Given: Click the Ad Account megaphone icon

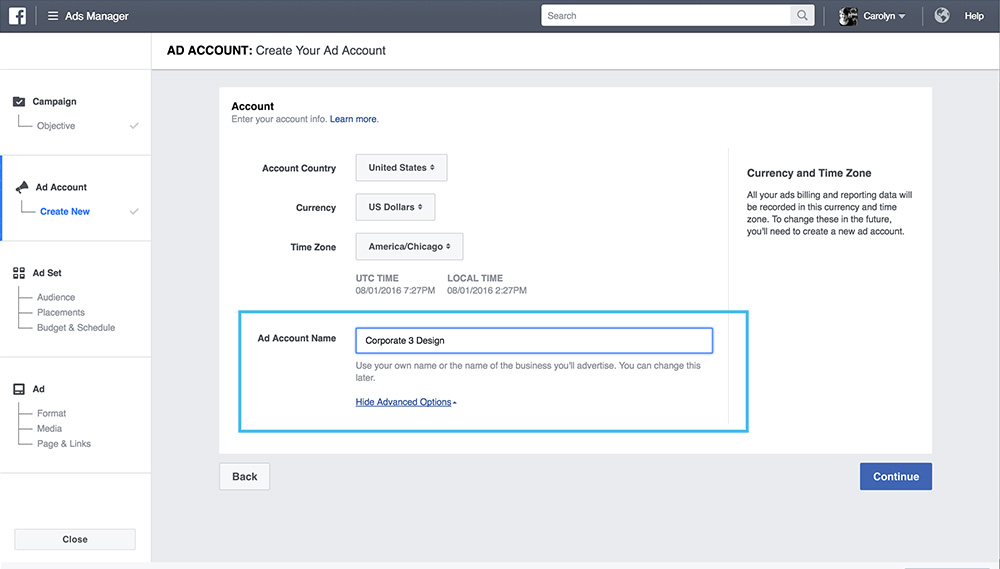Looking at the screenshot, I should [x=22, y=187].
